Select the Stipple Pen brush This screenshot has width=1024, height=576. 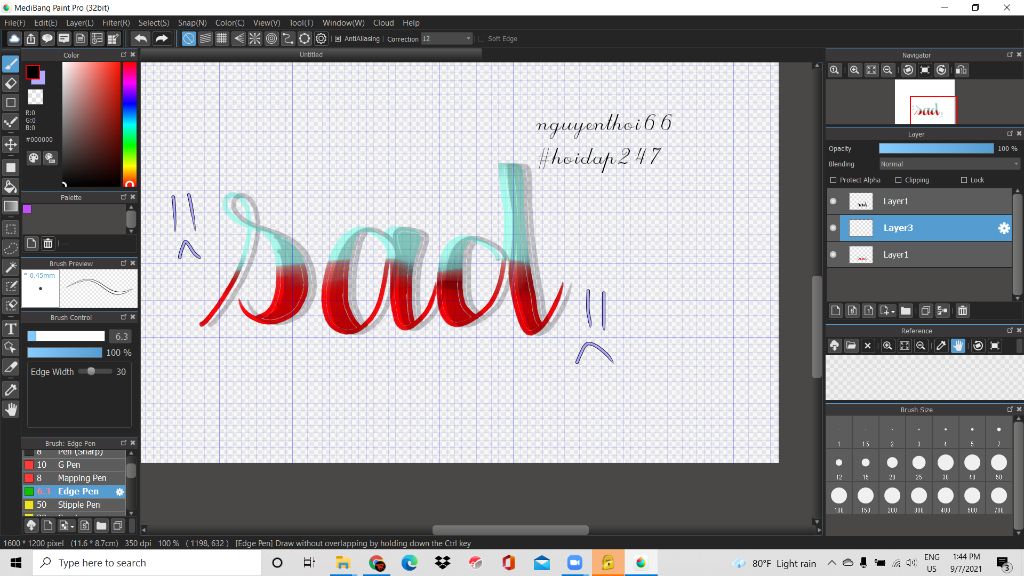(74, 505)
